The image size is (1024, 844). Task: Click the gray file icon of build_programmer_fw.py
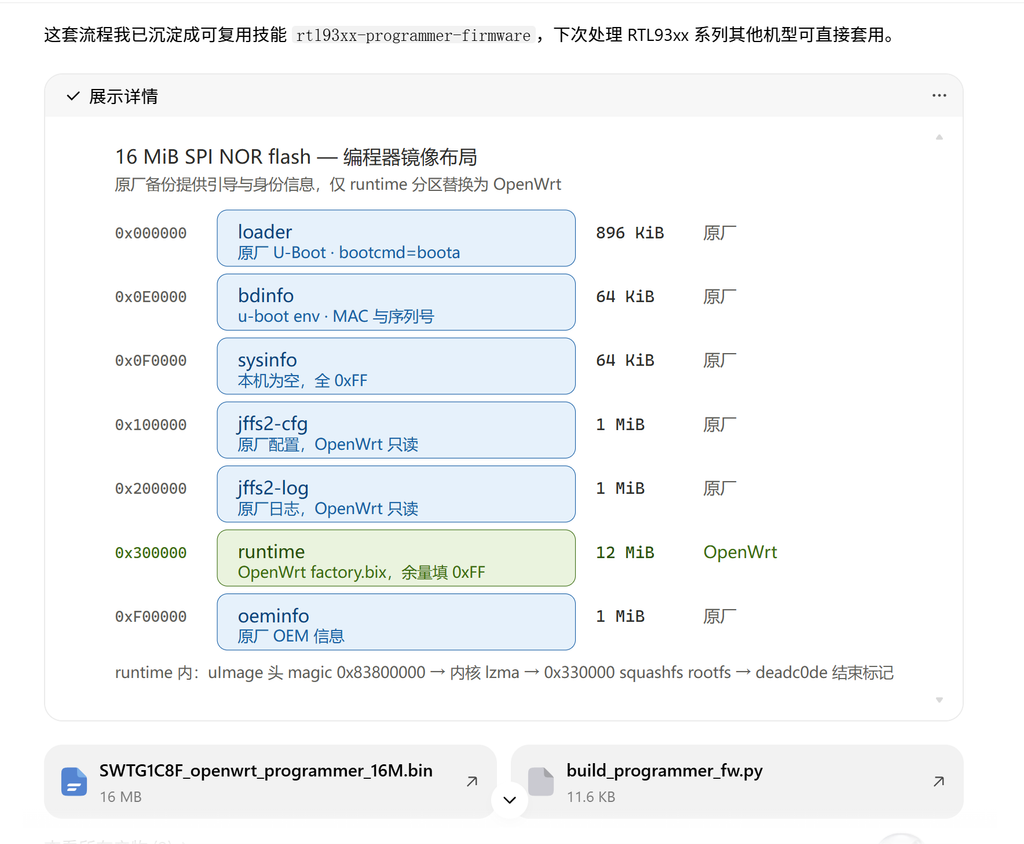click(541, 782)
